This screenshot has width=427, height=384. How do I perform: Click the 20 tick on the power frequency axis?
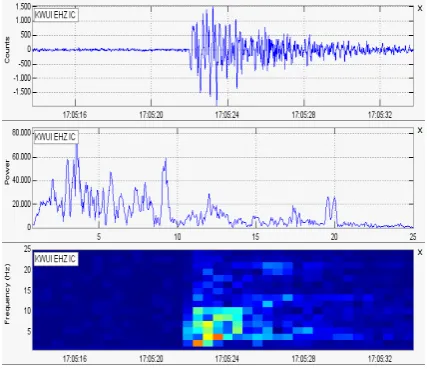(x=334, y=237)
